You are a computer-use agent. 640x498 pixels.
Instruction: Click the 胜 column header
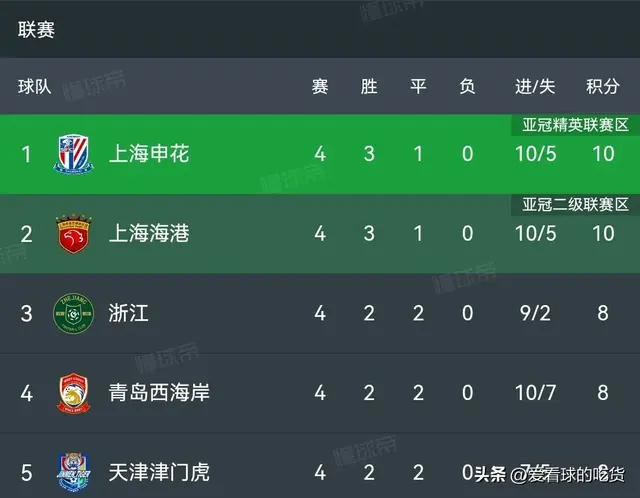[369, 87]
